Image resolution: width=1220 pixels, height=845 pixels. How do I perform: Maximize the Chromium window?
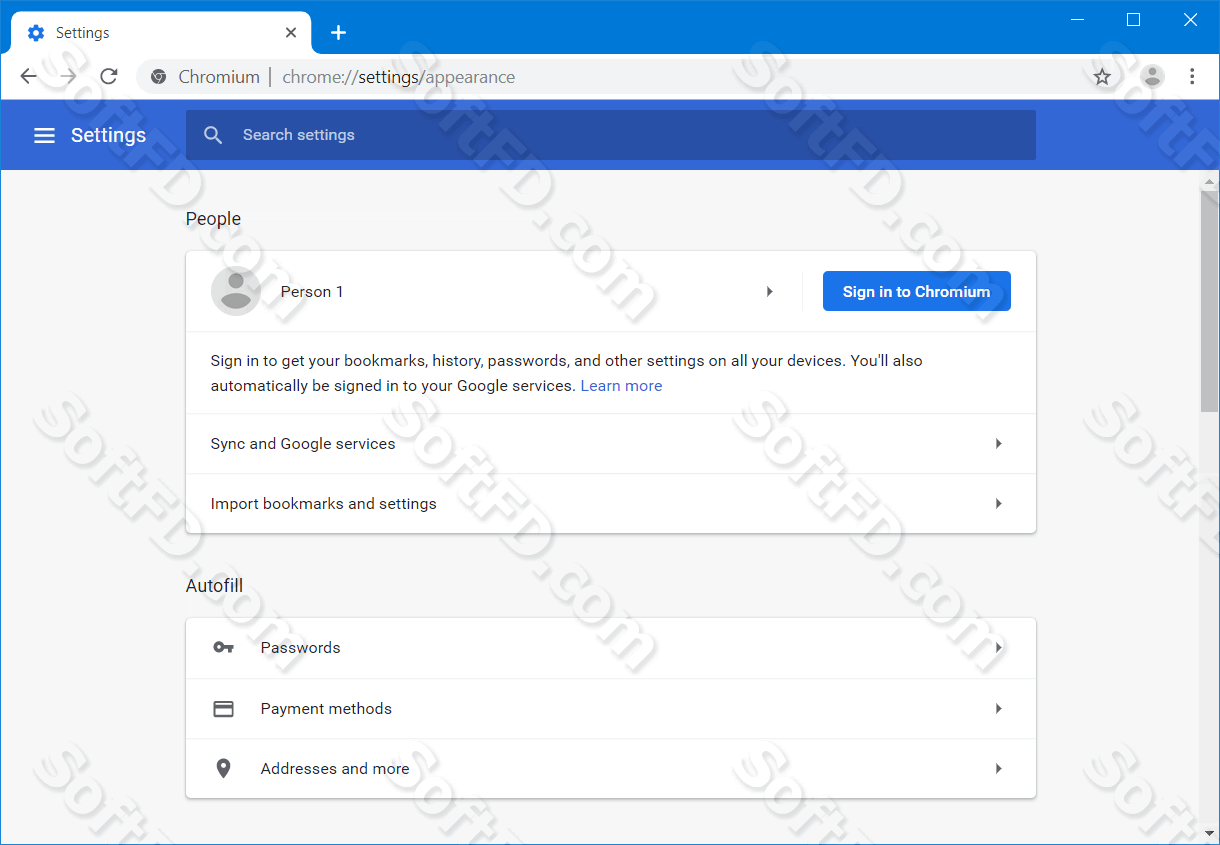point(1133,20)
